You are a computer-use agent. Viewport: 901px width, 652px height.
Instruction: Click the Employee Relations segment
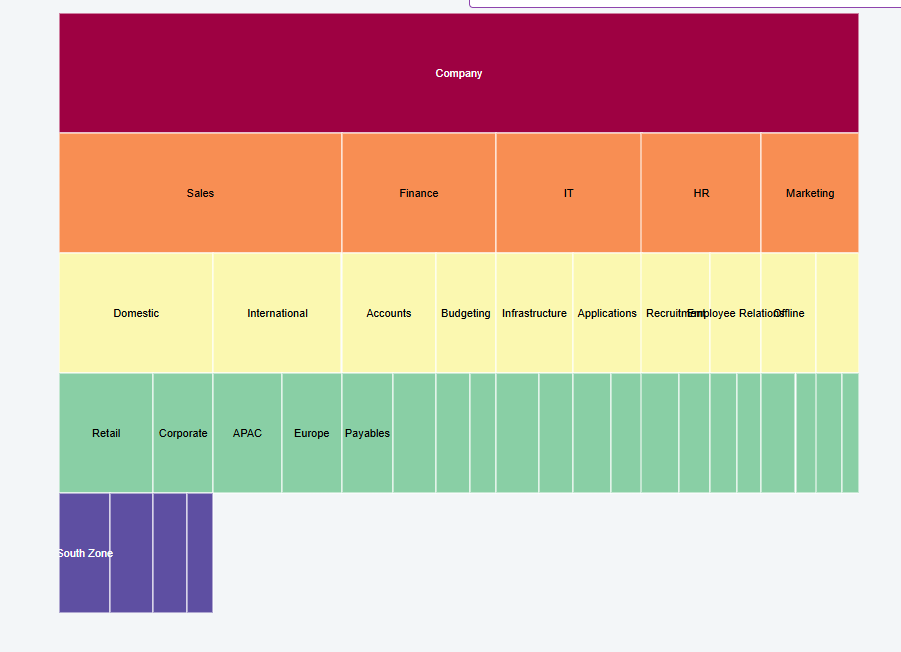coord(736,313)
